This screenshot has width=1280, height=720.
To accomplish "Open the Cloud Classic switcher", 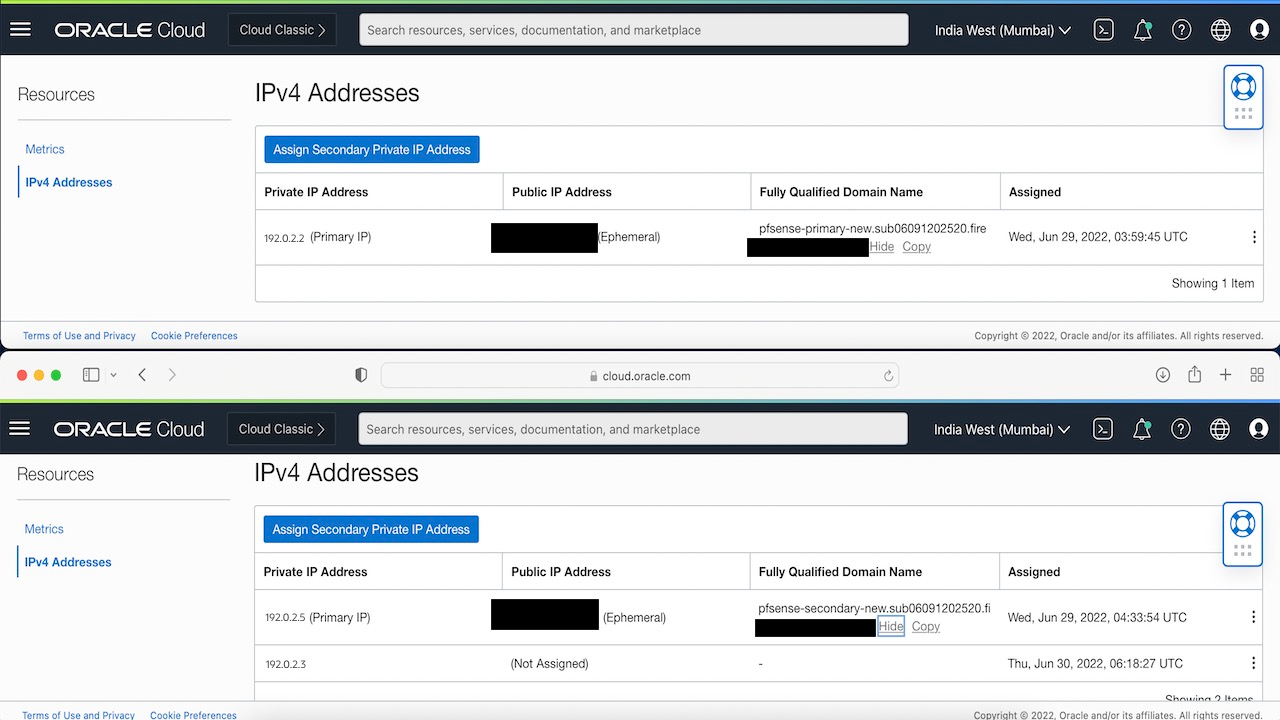I will (x=281, y=29).
